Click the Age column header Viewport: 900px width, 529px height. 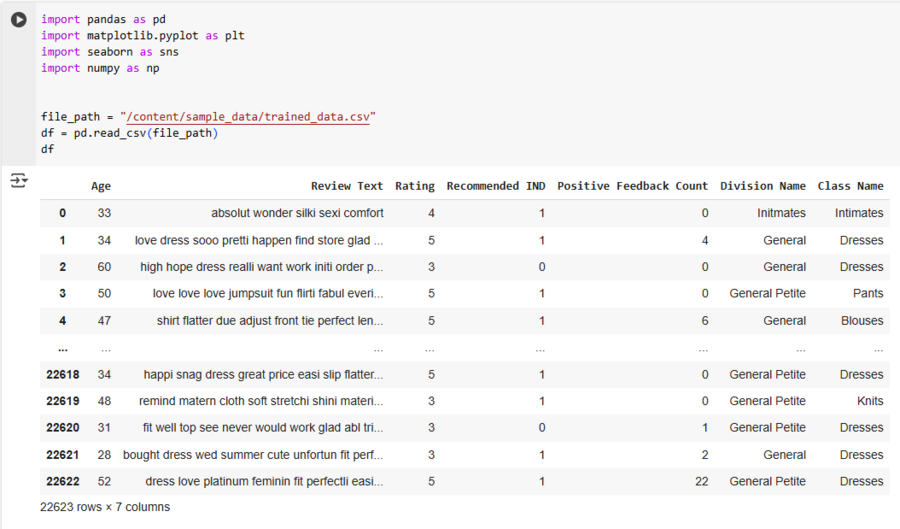tap(101, 186)
